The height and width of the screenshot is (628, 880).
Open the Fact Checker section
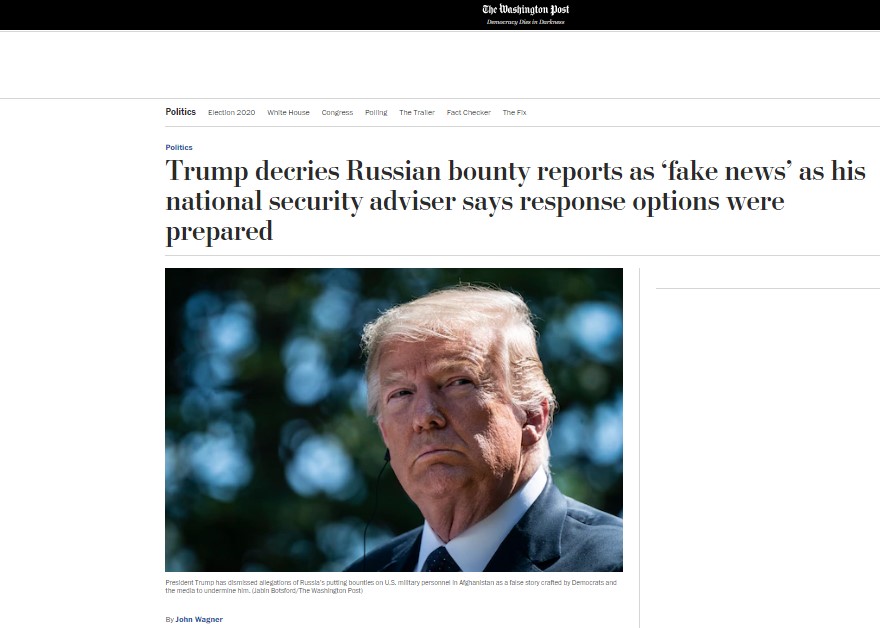(468, 112)
